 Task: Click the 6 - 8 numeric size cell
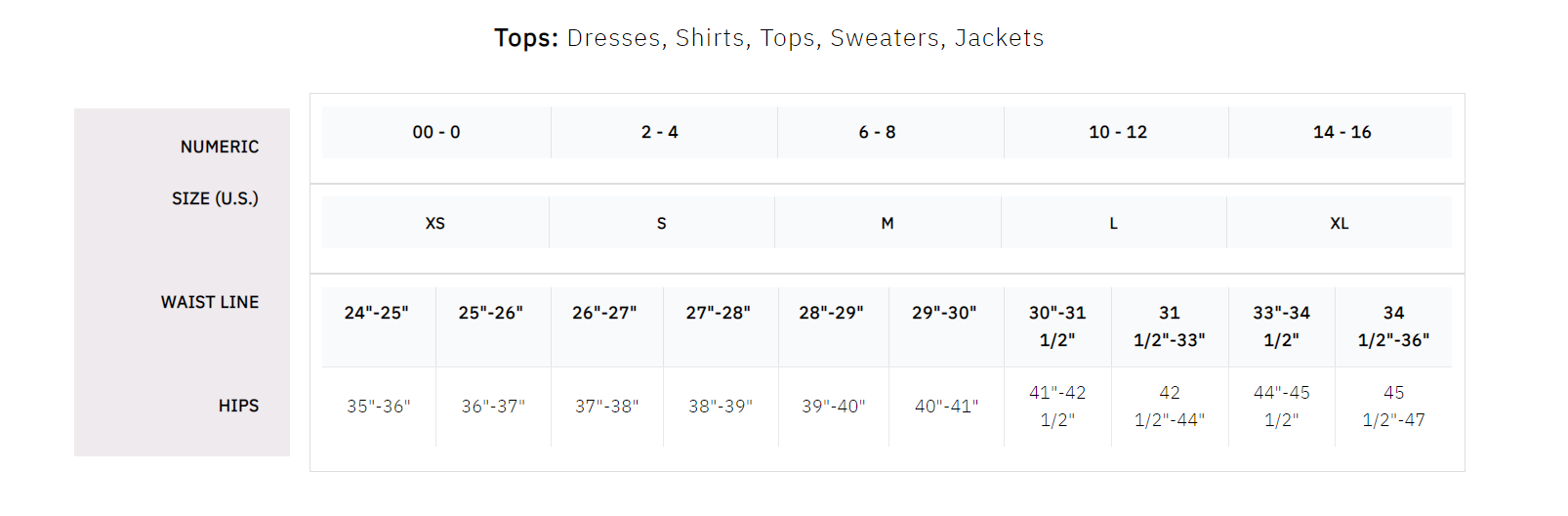(x=877, y=132)
